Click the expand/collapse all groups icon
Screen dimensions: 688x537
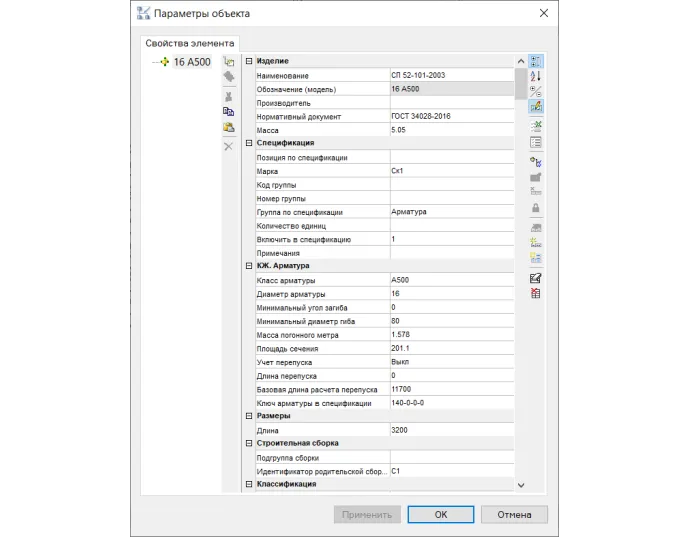click(x=535, y=91)
